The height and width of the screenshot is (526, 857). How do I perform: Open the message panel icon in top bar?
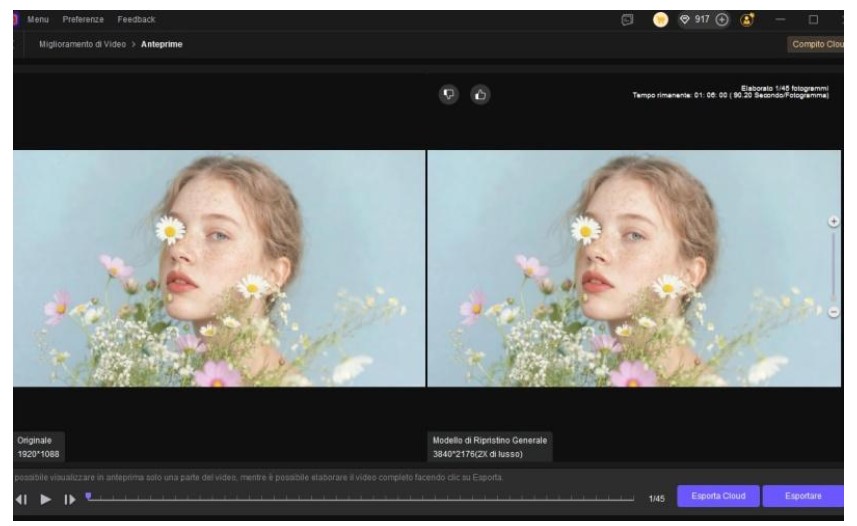pyautogui.click(x=627, y=20)
